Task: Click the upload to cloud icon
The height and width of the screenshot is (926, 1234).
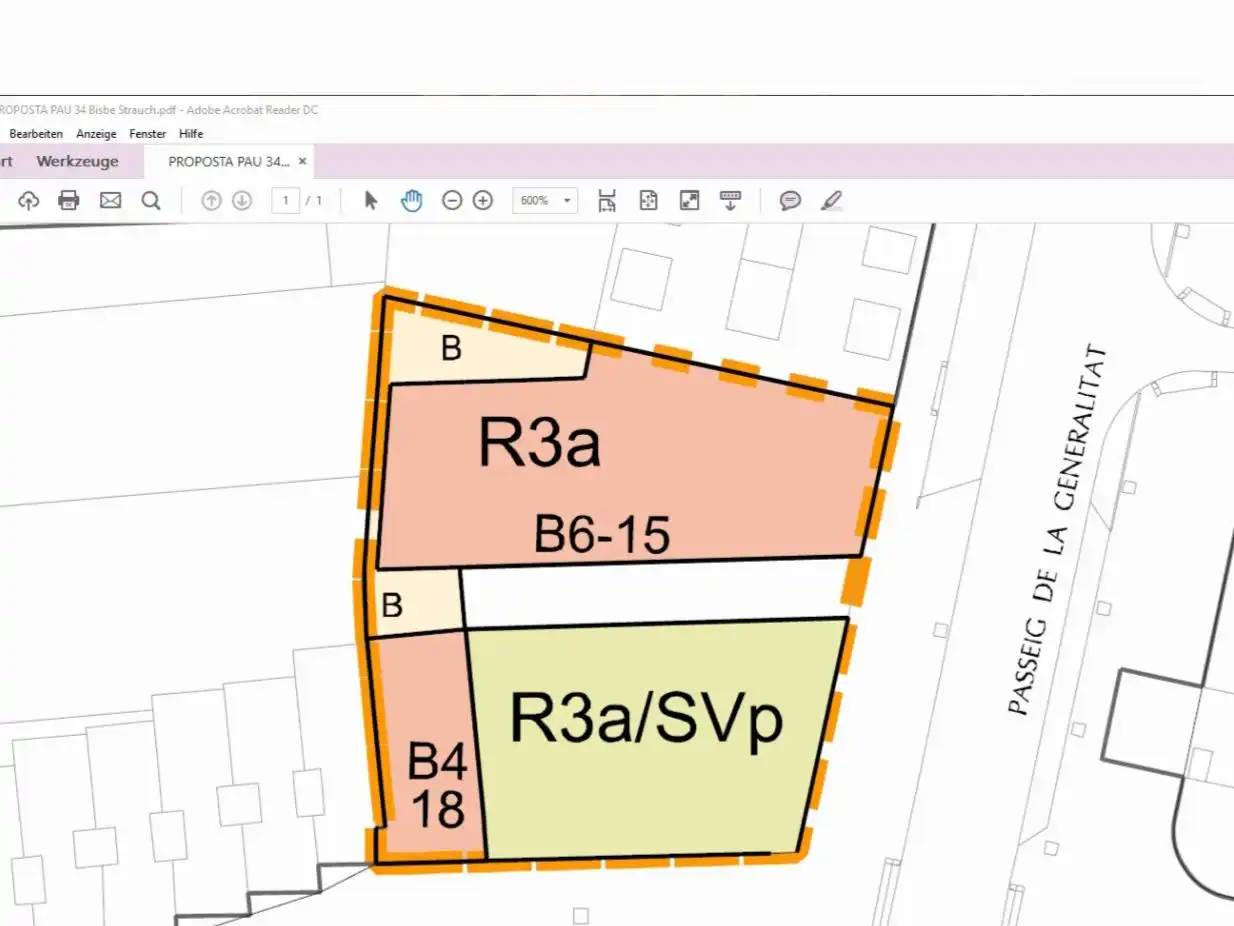Action: pos(28,201)
